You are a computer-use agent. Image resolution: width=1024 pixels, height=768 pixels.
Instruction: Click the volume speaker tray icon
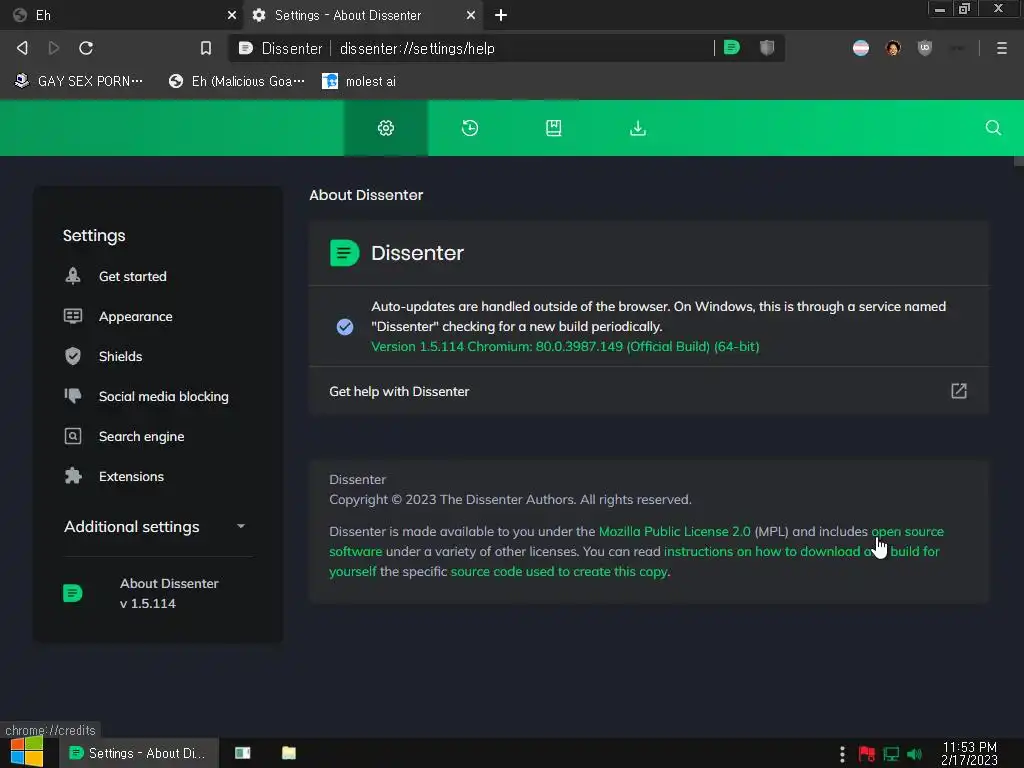(914, 754)
